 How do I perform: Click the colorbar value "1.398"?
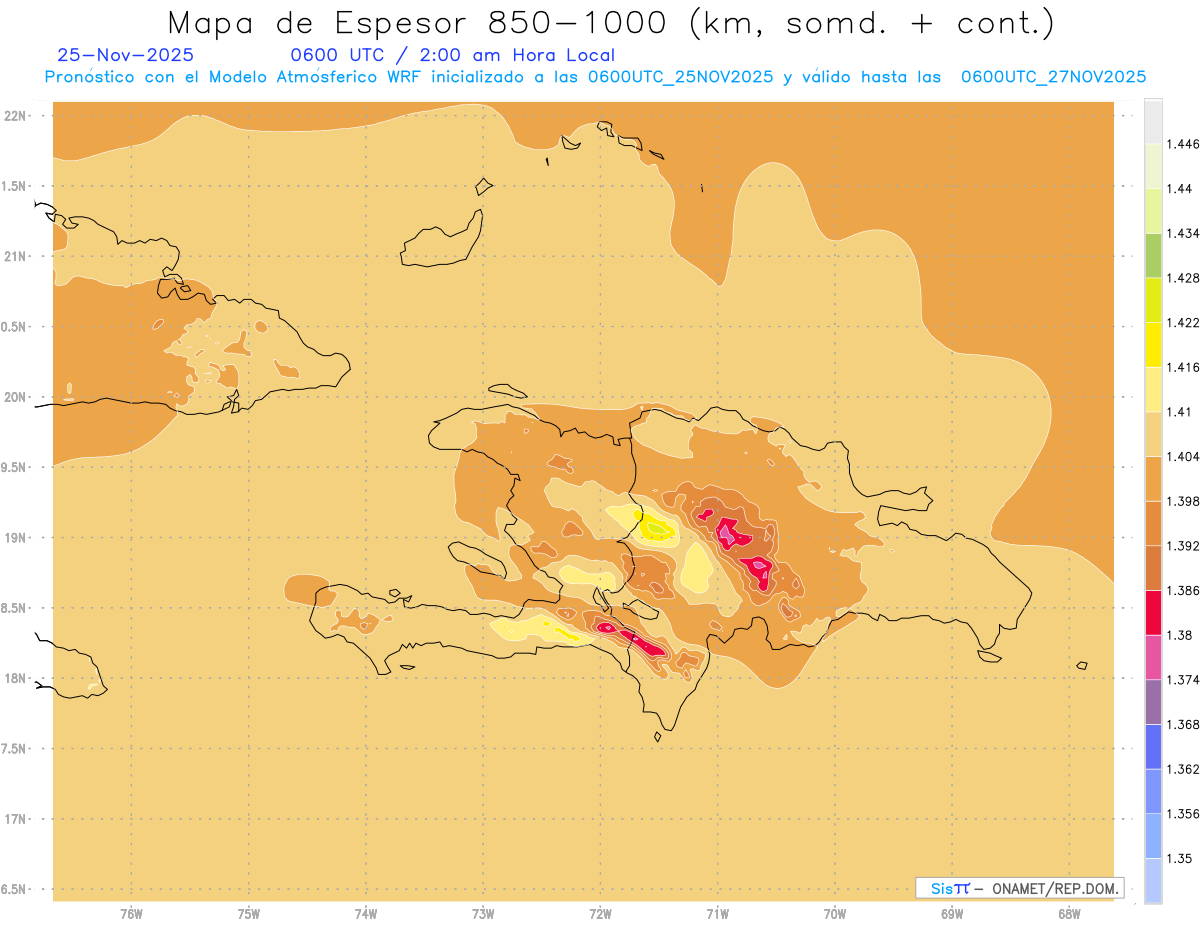point(1184,501)
